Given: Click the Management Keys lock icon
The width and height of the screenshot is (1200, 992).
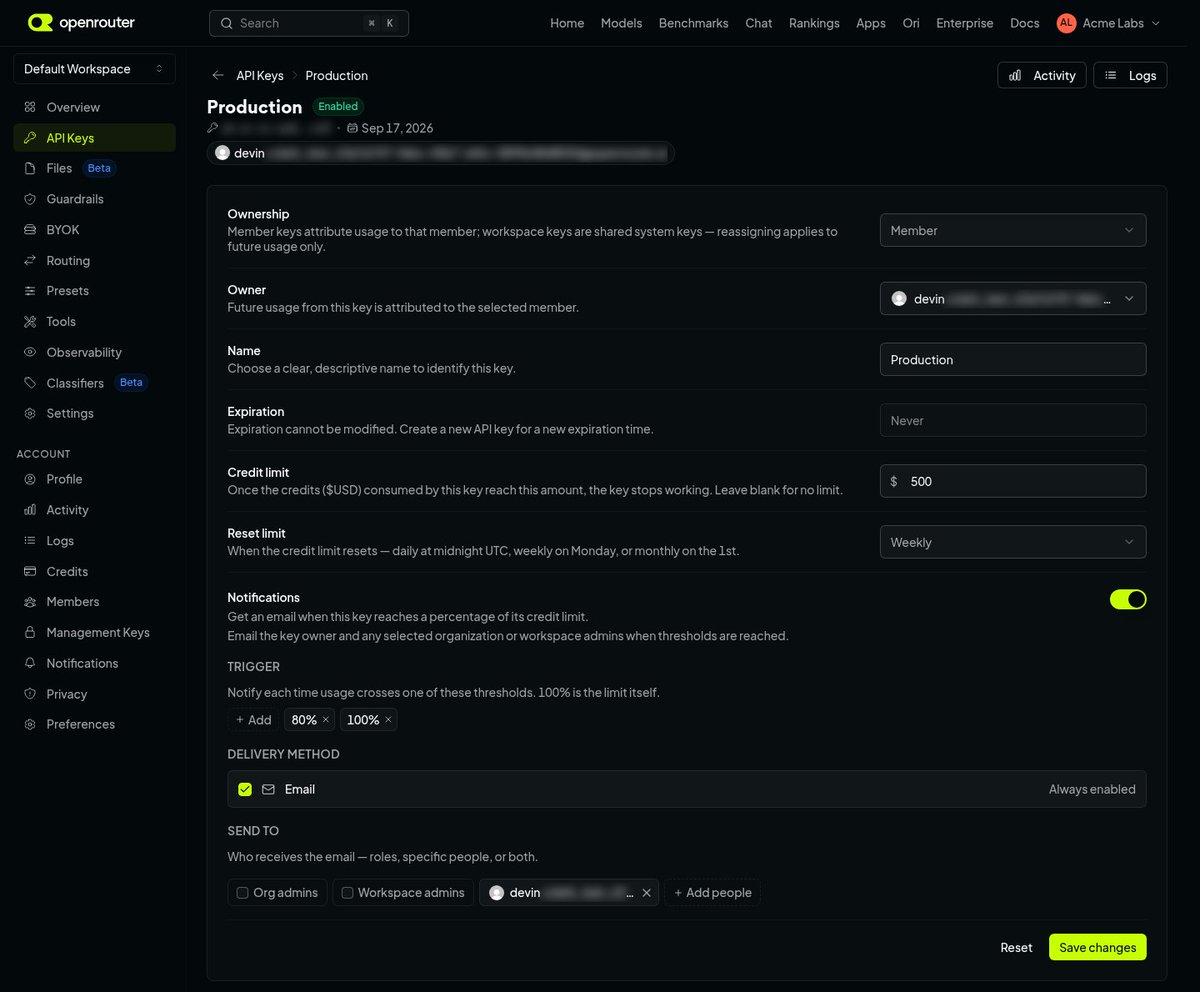Looking at the screenshot, I should pyautogui.click(x=30, y=632).
